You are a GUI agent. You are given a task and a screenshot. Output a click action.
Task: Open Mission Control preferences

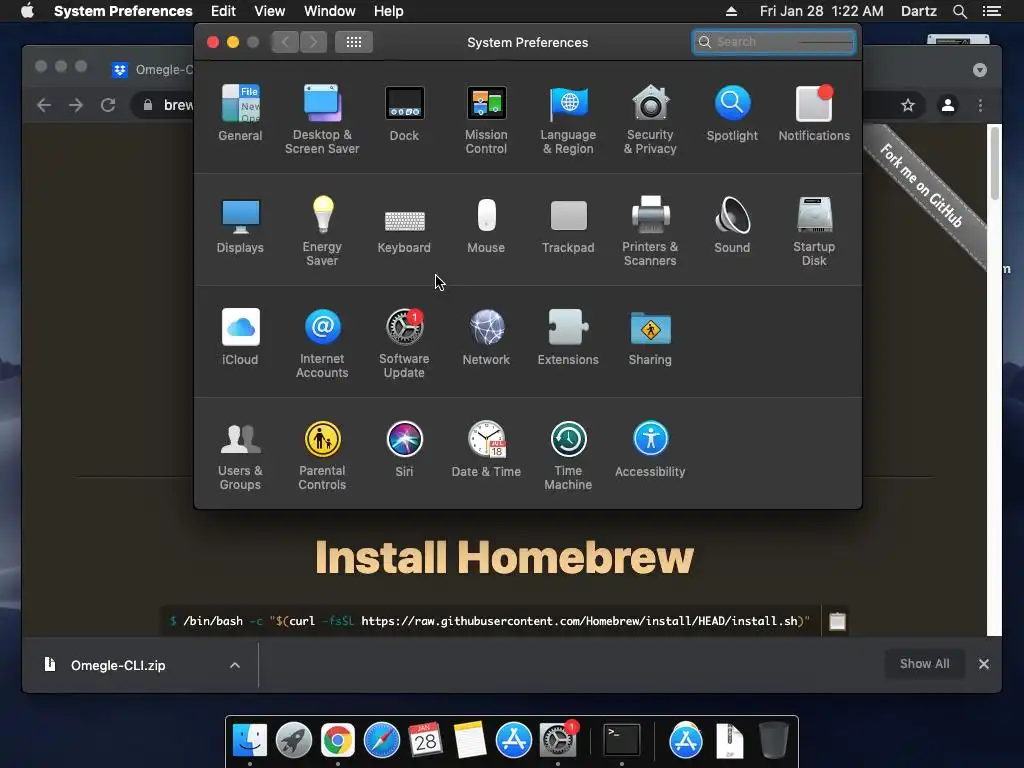pos(486,120)
